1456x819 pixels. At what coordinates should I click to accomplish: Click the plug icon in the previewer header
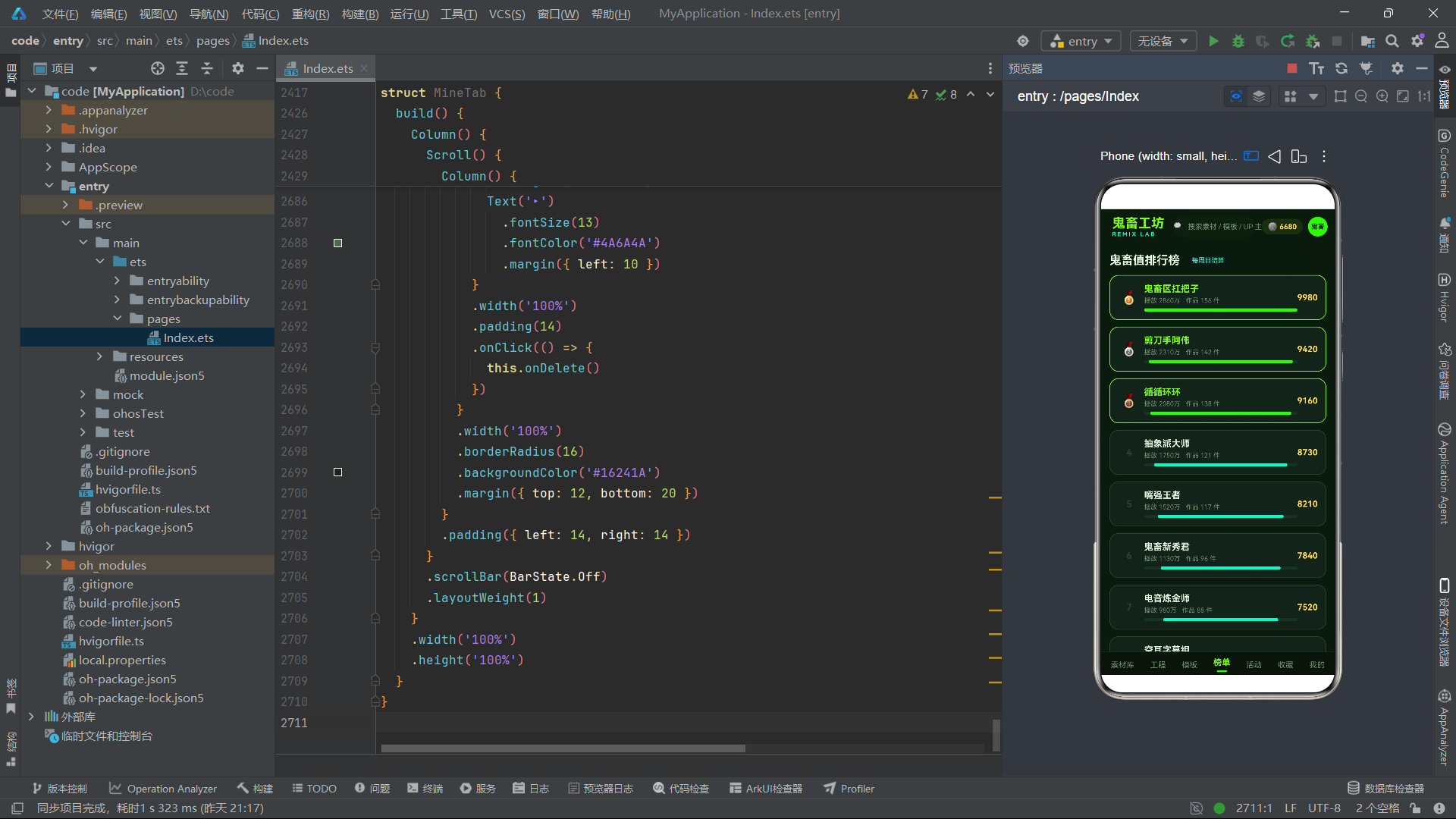pyautogui.click(x=1367, y=68)
